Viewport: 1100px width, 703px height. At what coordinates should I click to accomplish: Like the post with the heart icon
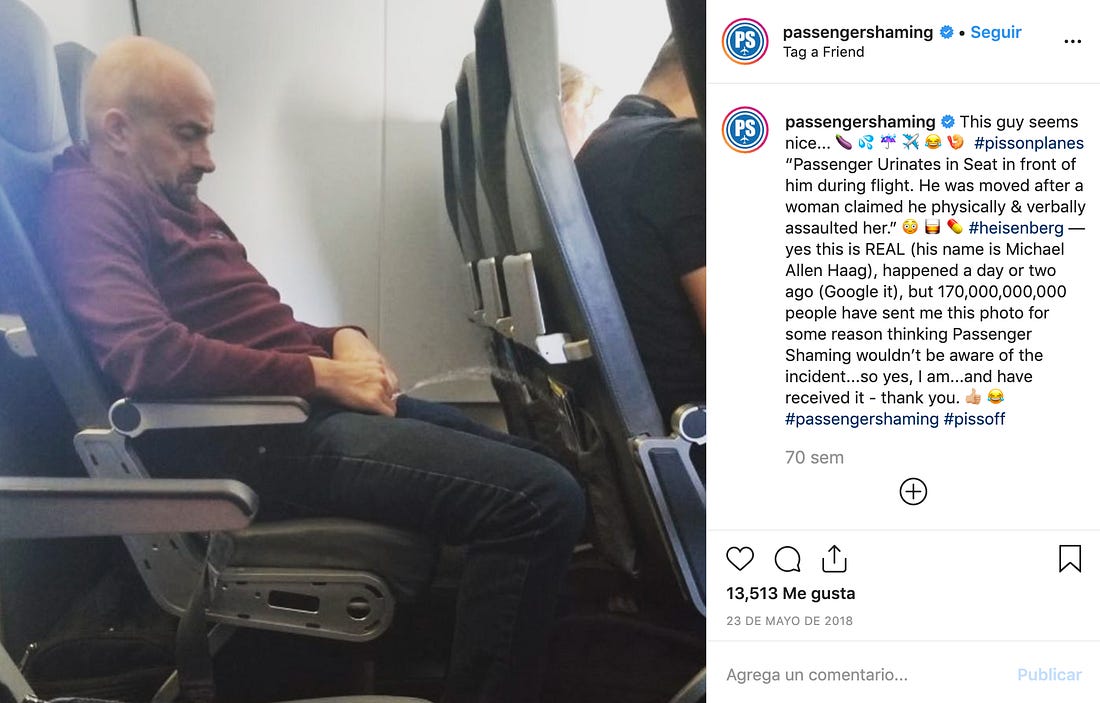pos(739,558)
